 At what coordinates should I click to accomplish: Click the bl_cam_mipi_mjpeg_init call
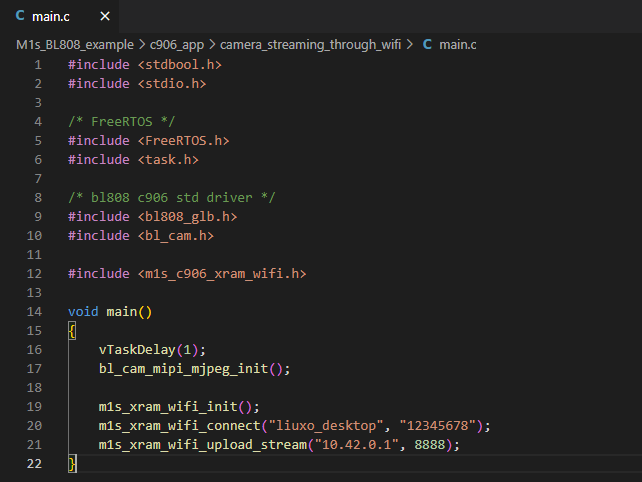point(183,369)
